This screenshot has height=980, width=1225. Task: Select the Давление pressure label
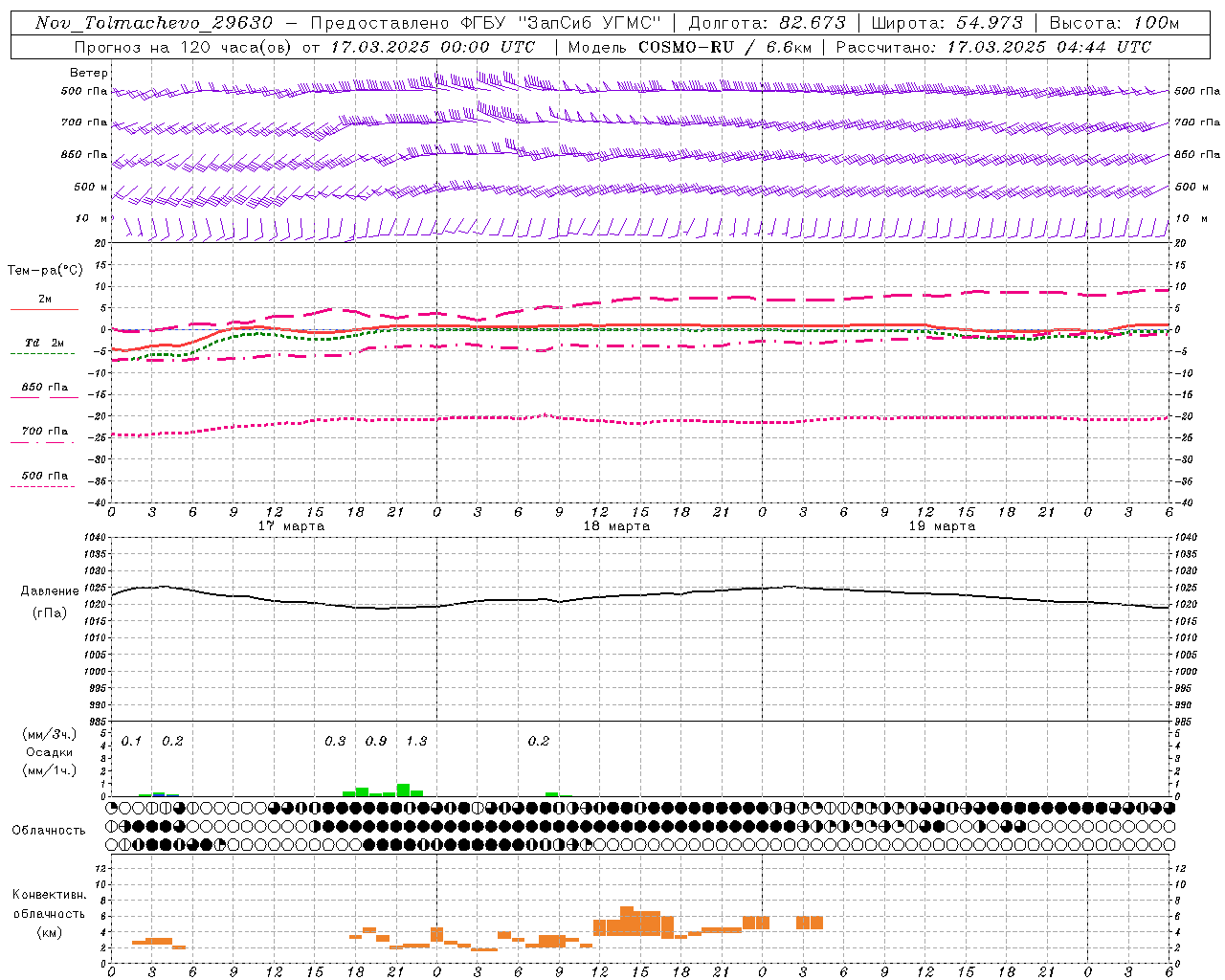50,591
